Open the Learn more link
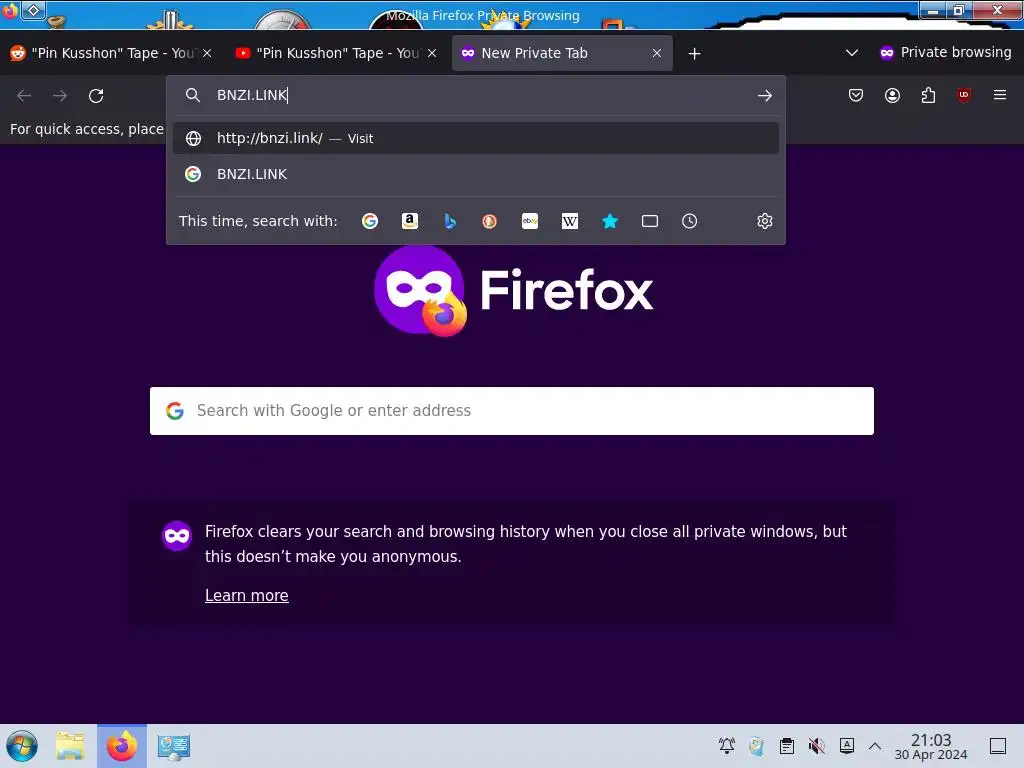1024x768 pixels. click(247, 596)
